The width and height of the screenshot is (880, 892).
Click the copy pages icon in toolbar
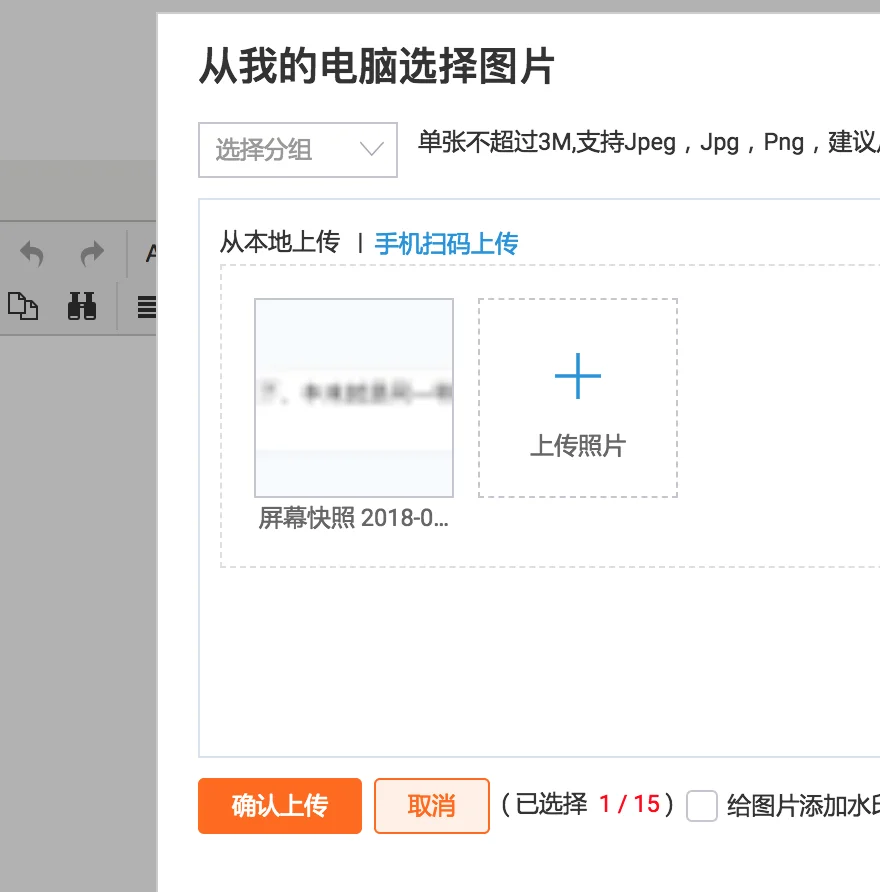[x=23, y=306]
